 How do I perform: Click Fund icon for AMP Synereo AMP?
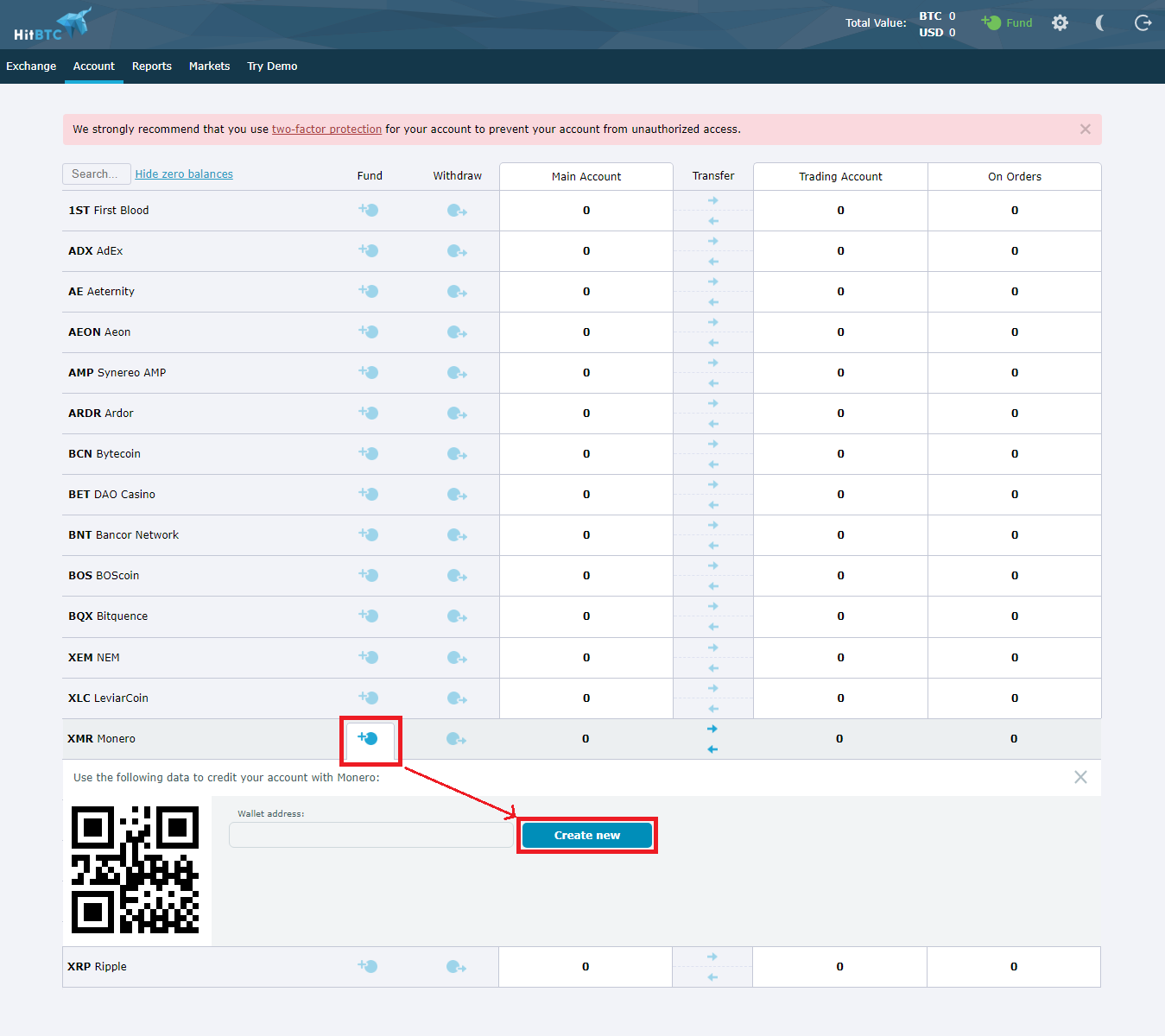click(369, 372)
